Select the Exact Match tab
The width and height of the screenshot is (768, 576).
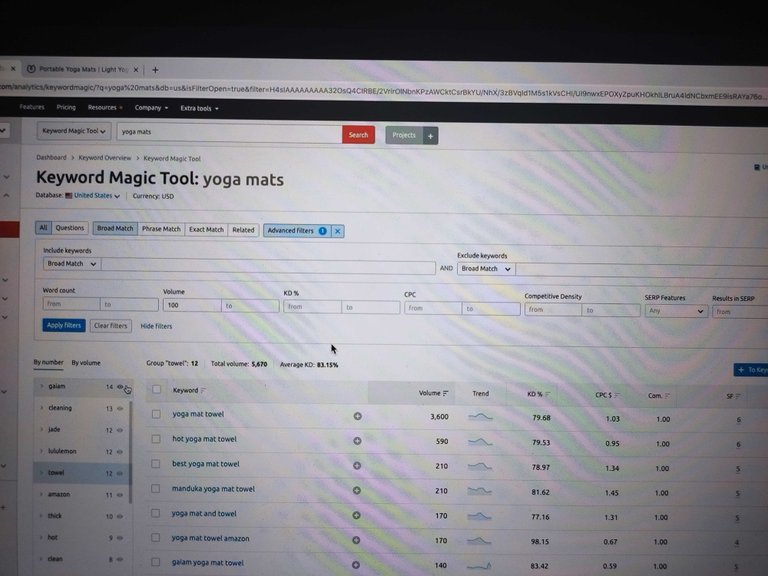[206, 229]
